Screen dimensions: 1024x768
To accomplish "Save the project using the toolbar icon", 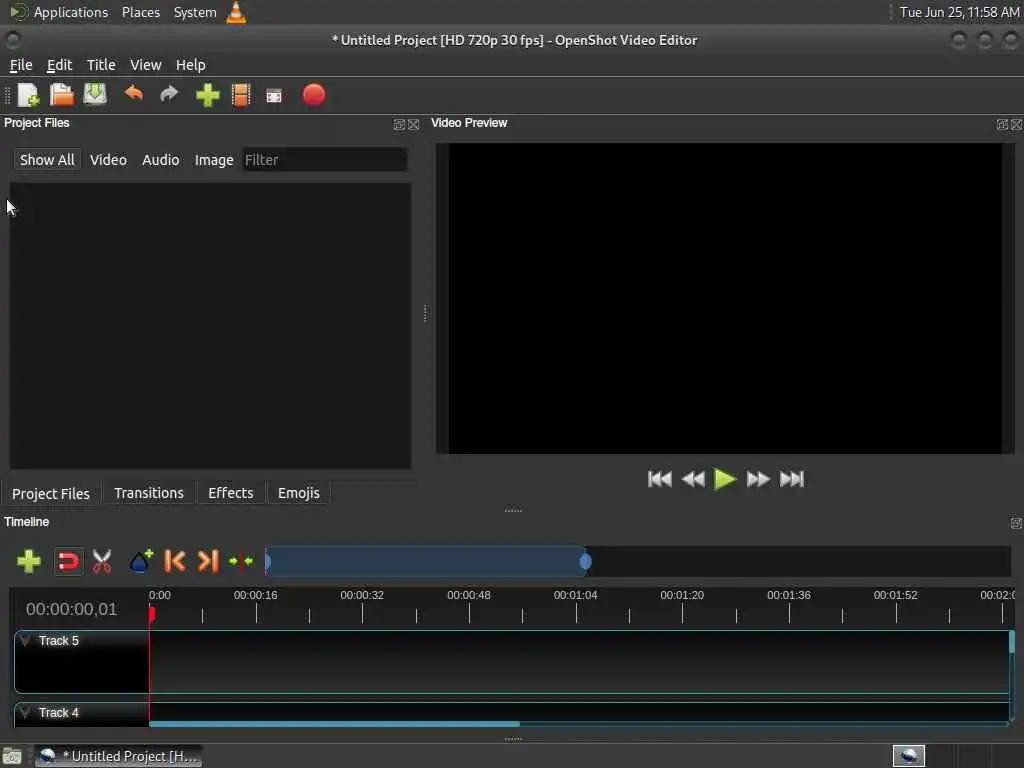I will (x=95, y=95).
